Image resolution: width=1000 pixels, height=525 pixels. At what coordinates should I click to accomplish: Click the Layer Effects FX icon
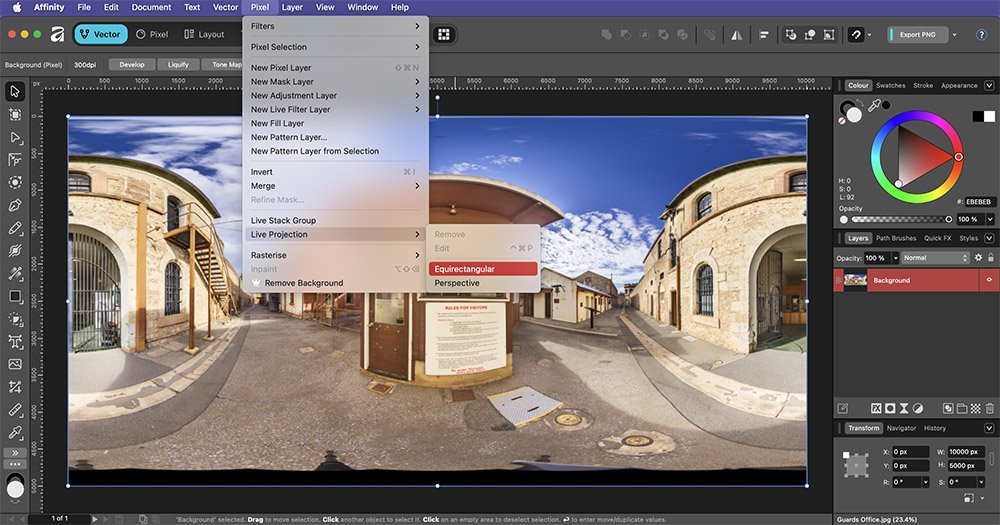tap(876, 408)
